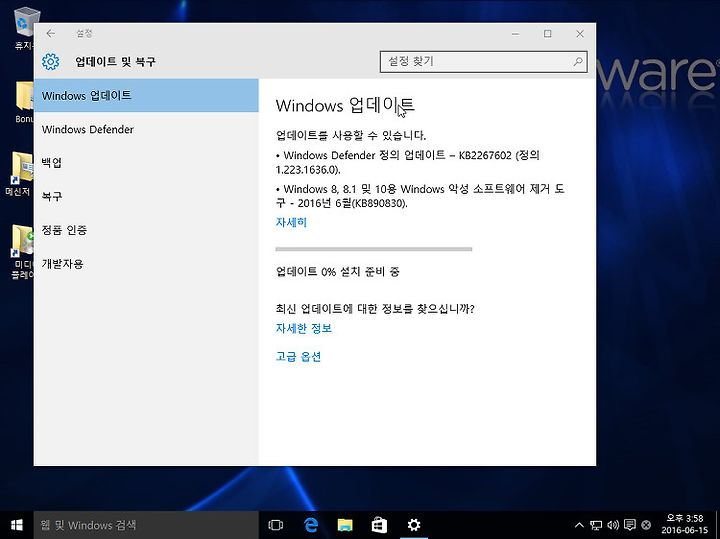Click the network tray icon
This screenshot has height=539, width=720.
(x=596, y=525)
